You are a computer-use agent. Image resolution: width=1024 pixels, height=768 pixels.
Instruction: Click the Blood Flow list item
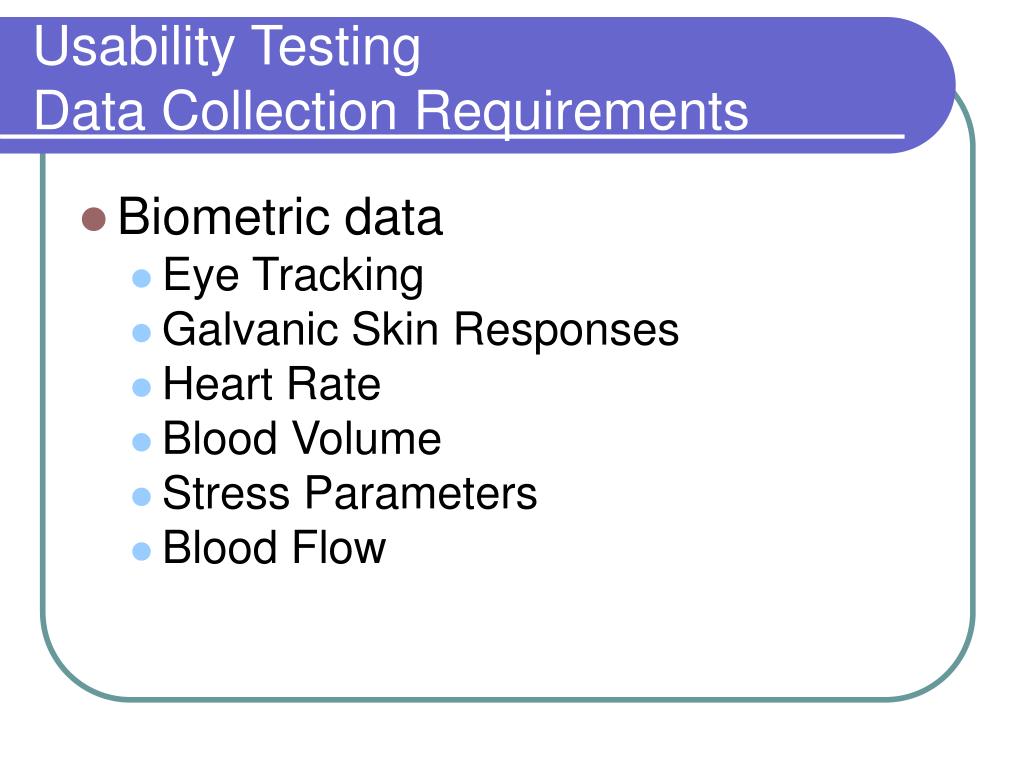(274, 547)
